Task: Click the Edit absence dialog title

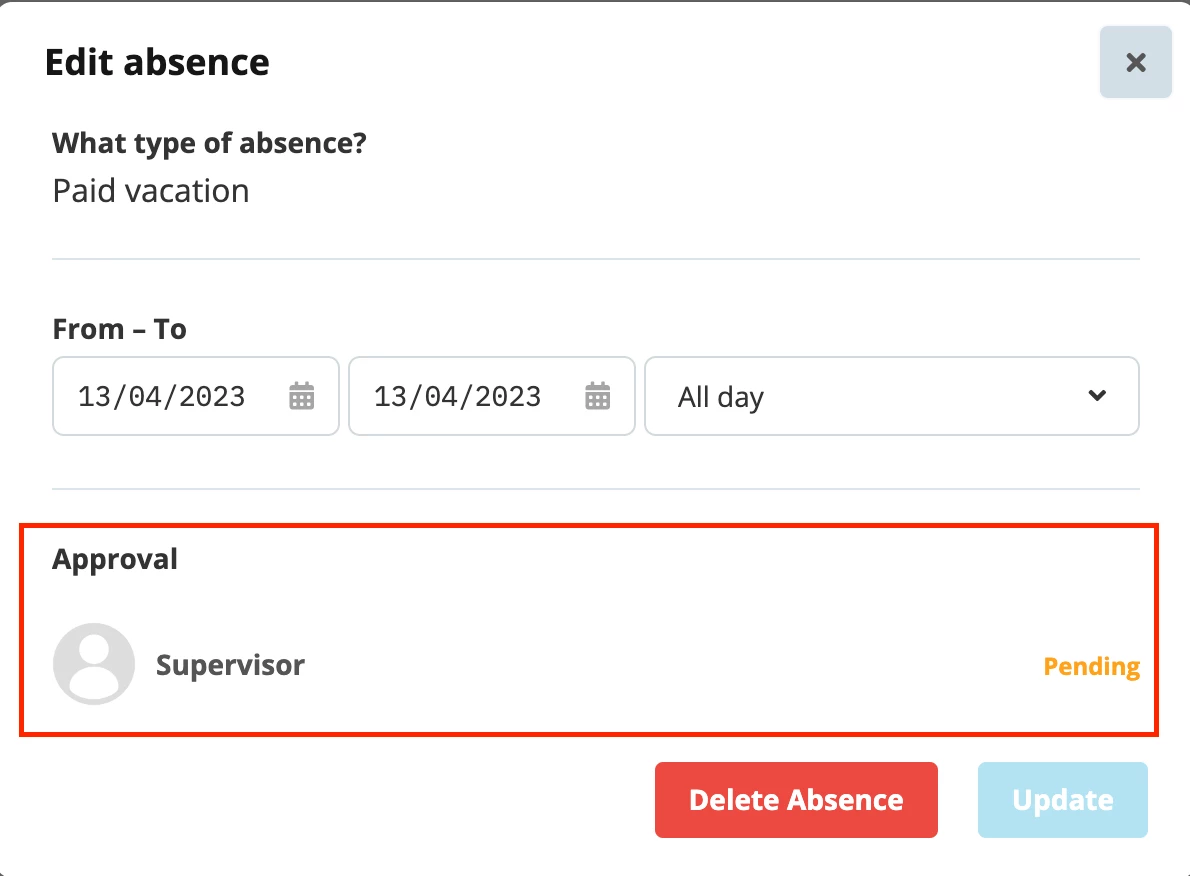Action: [157, 62]
